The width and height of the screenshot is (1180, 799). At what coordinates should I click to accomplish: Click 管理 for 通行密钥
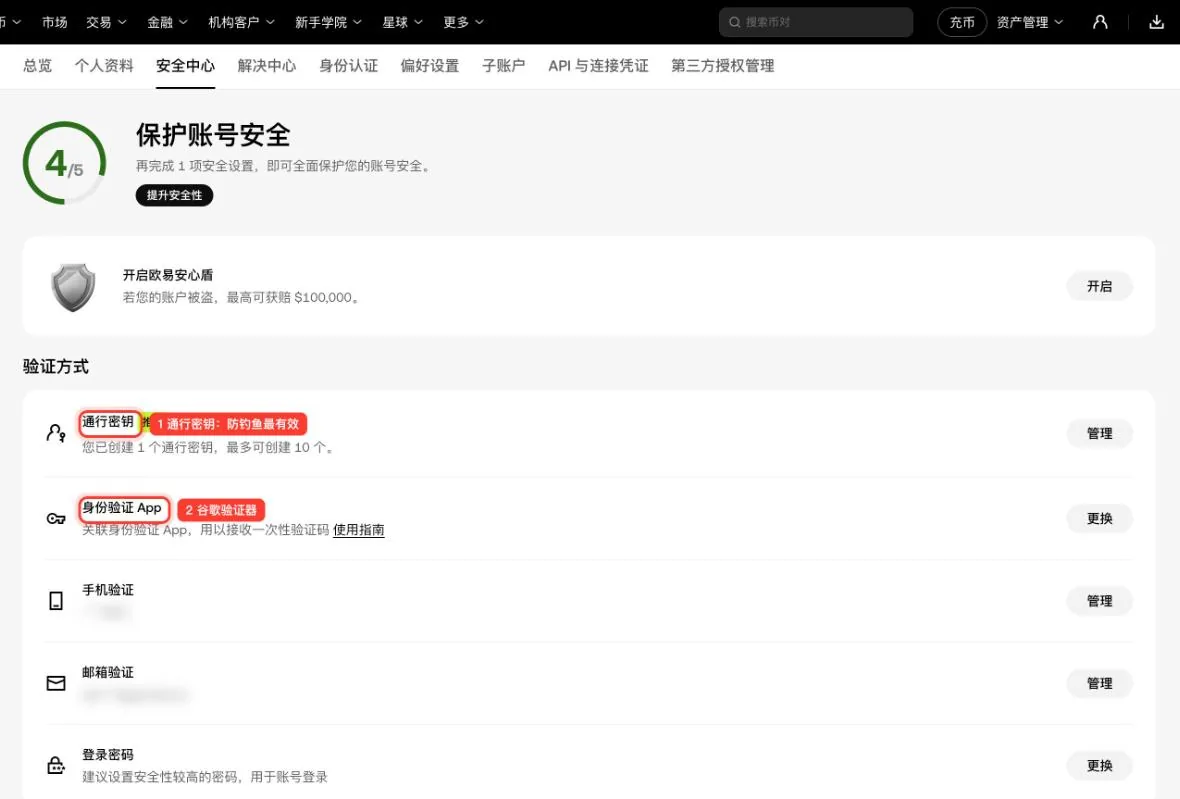click(1099, 433)
